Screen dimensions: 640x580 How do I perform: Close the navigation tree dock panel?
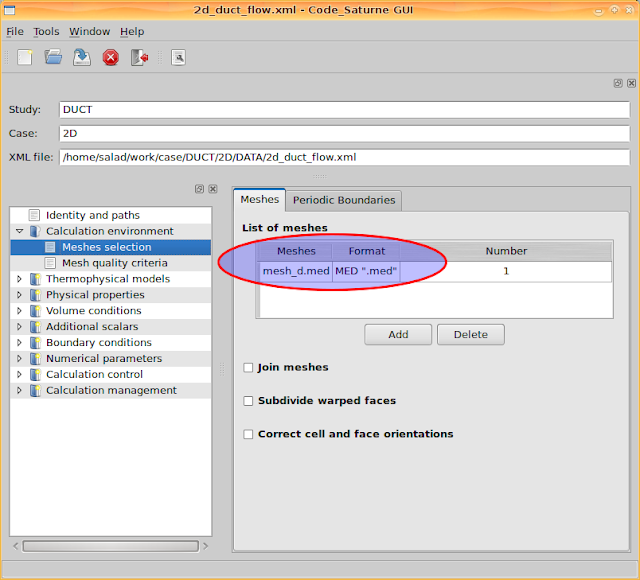(213, 189)
